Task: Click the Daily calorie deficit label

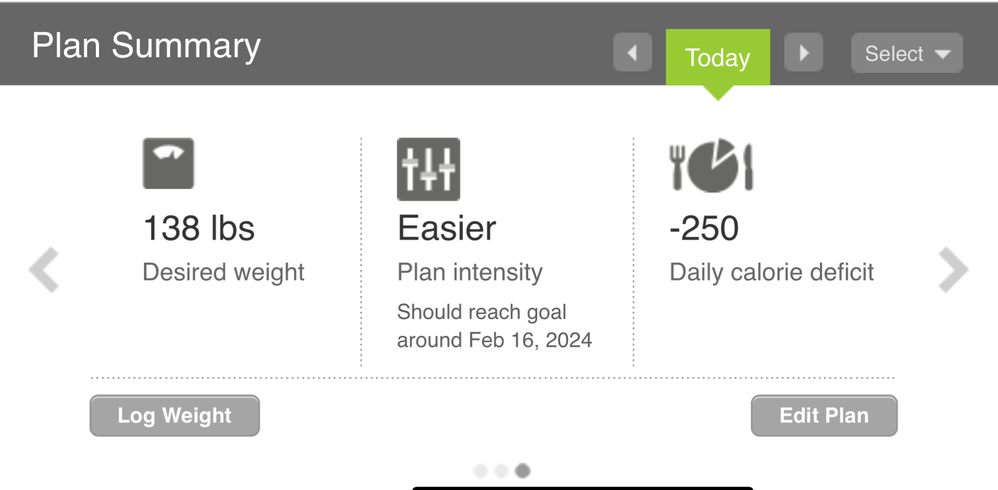Action: point(771,272)
